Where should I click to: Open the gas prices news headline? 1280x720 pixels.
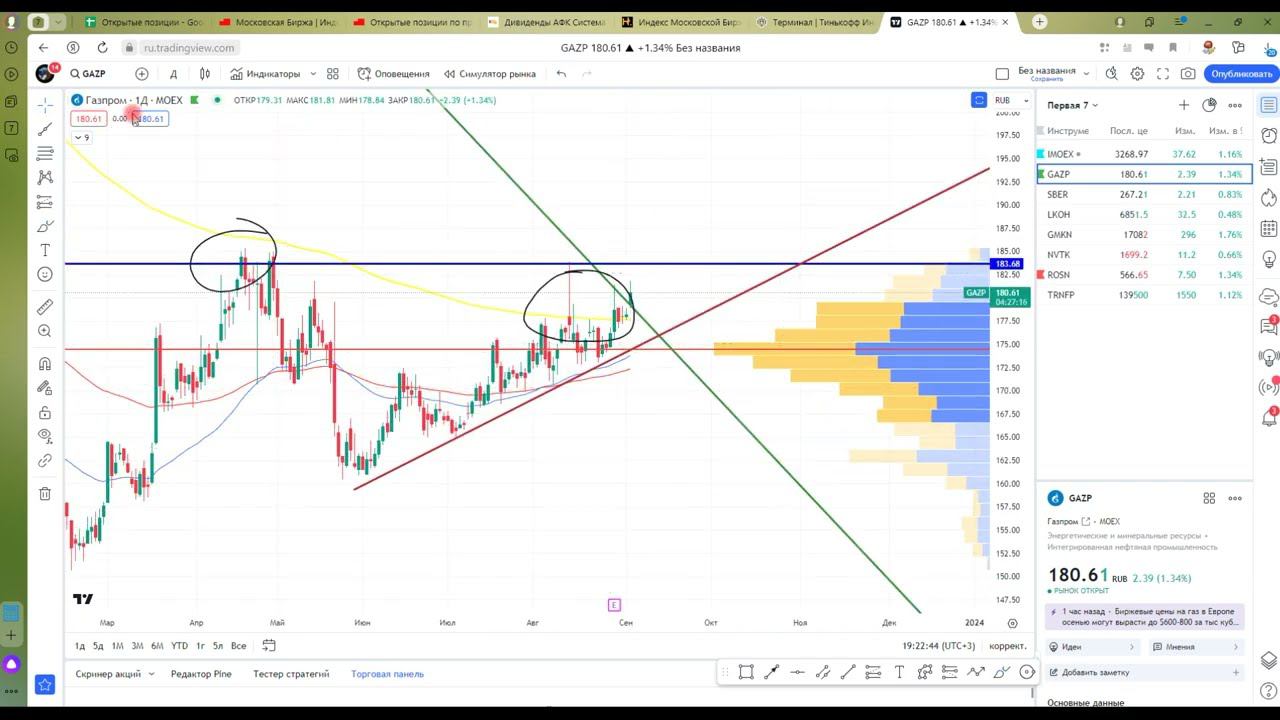click(x=1144, y=616)
